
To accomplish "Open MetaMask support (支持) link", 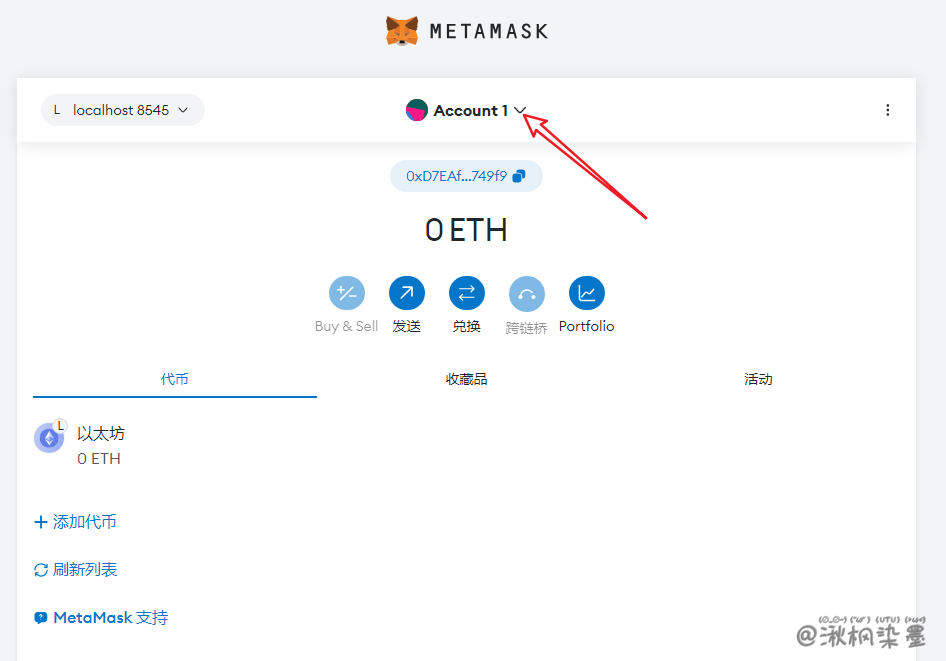I will tap(101, 618).
